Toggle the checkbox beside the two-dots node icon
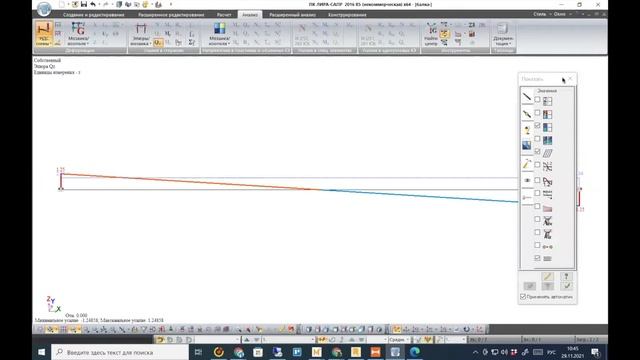 pyautogui.click(x=538, y=245)
